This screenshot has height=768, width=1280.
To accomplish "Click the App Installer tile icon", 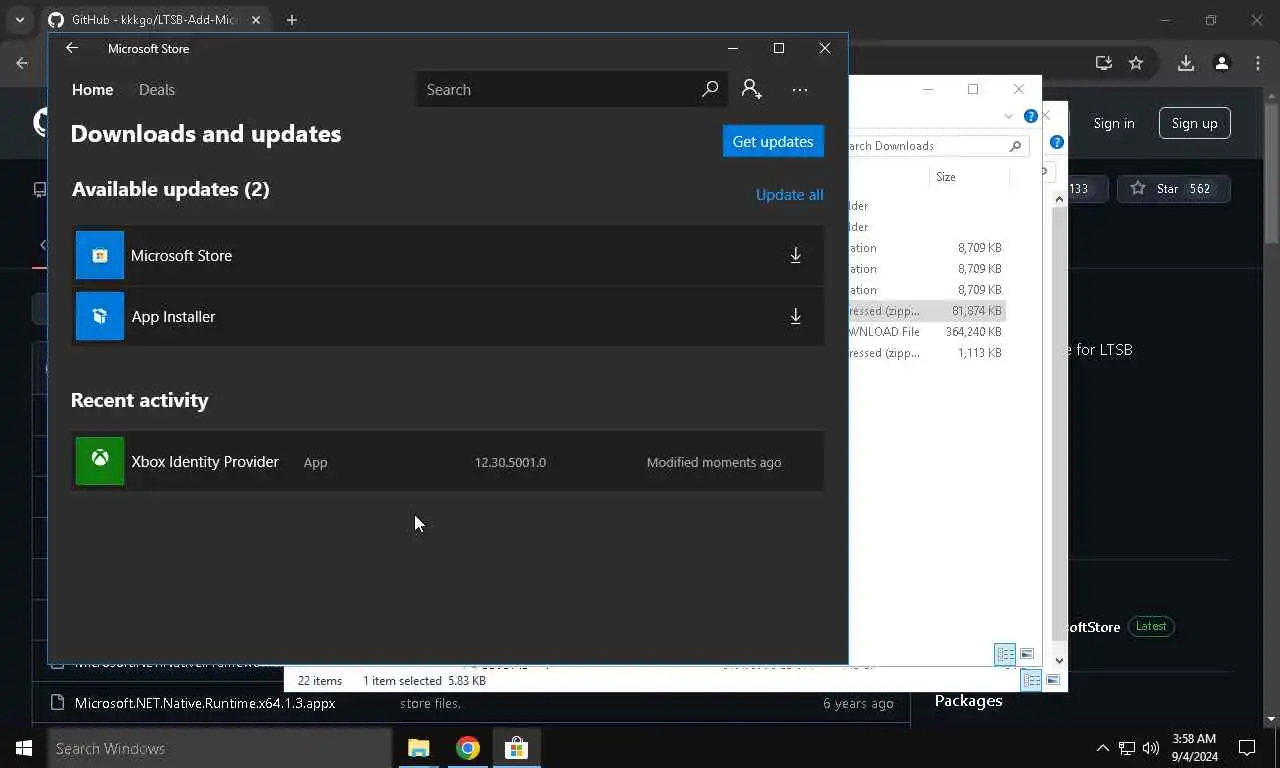I will (100, 316).
